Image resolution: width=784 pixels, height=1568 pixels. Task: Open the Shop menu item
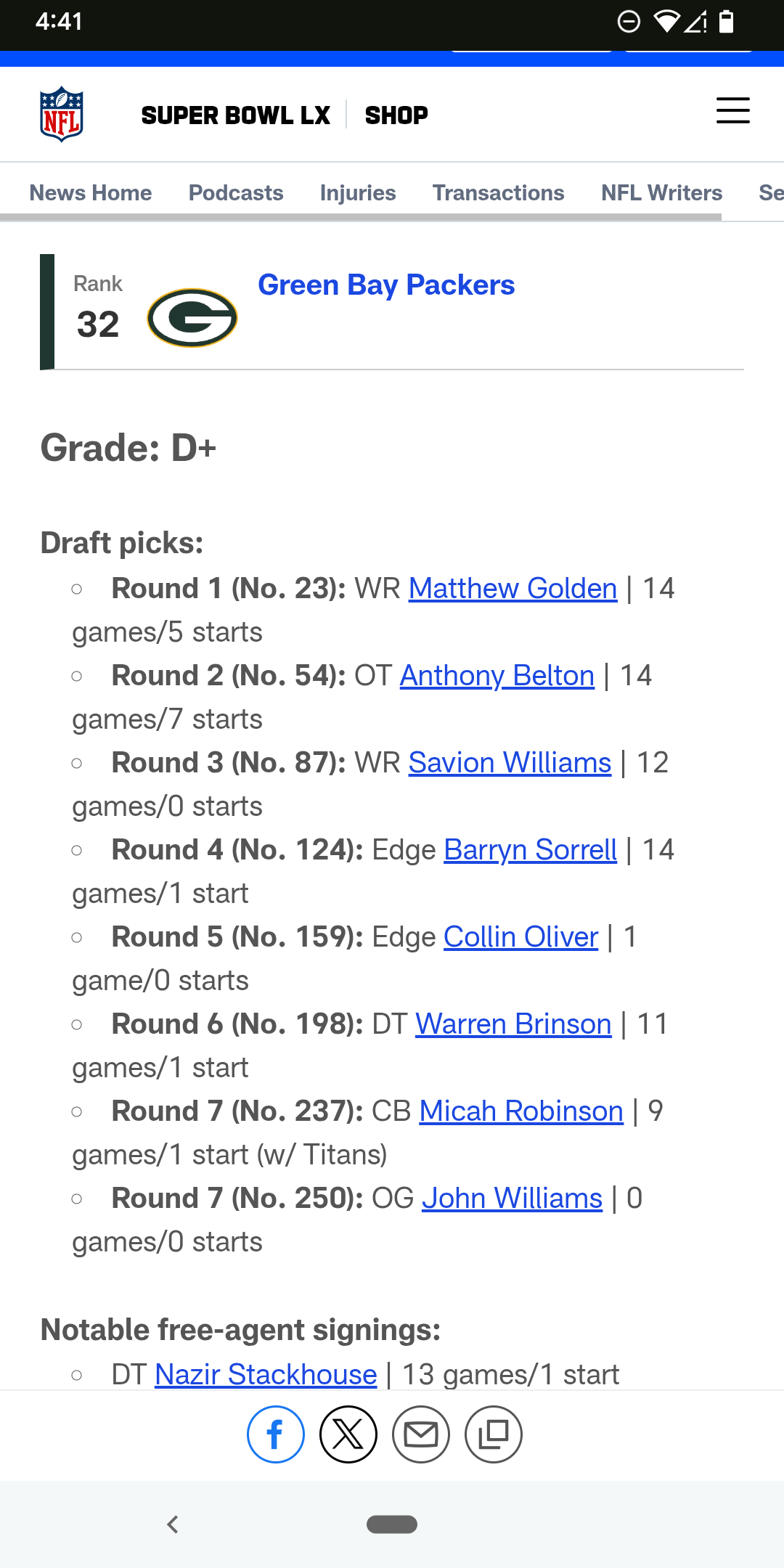tap(396, 115)
